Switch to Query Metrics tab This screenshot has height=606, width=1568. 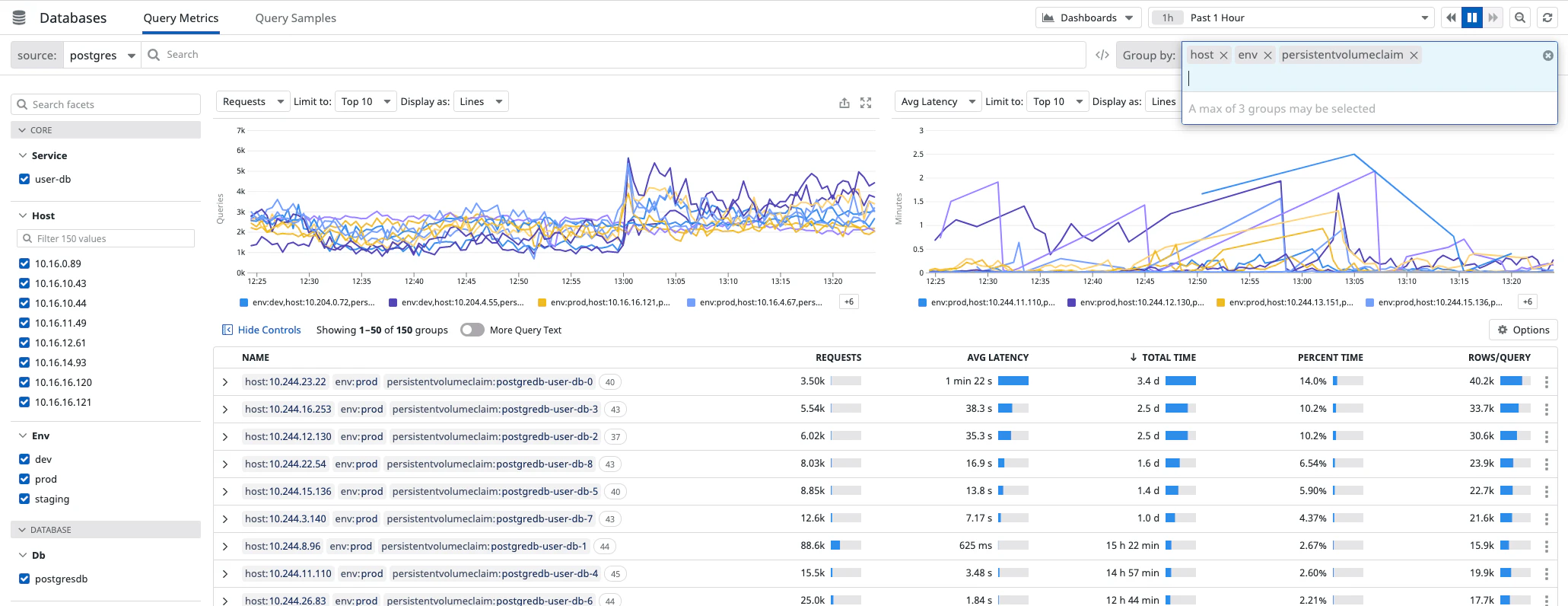pos(181,18)
